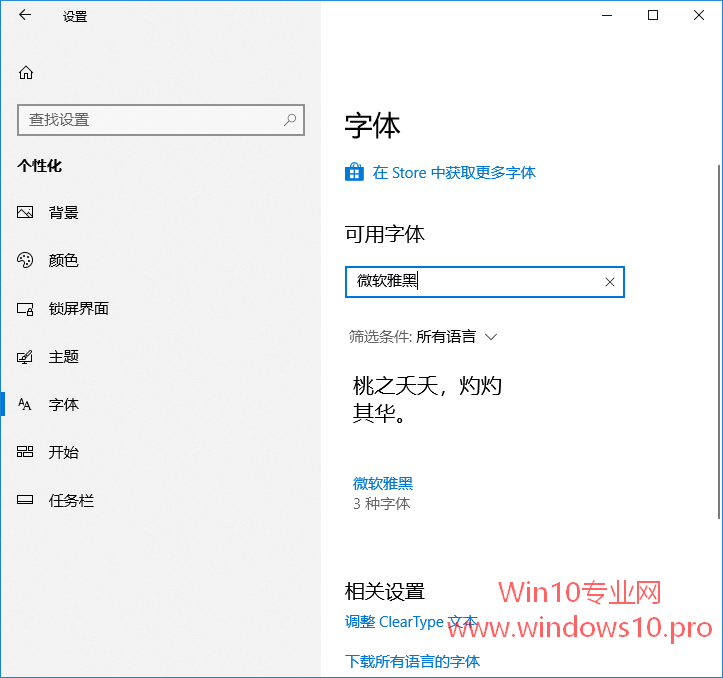Click the Store shopping bag icon
Image resolution: width=723 pixels, height=678 pixels.
pyautogui.click(x=354, y=172)
